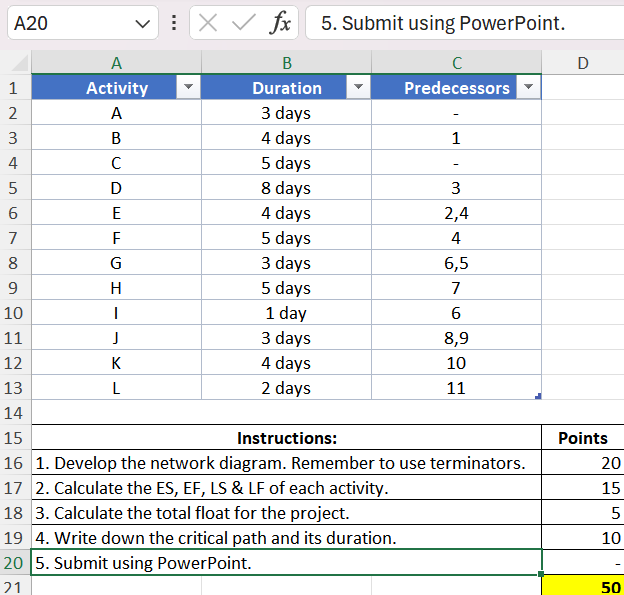
Task: Select the cell with 8 days duration
Action: (x=286, y=188)
